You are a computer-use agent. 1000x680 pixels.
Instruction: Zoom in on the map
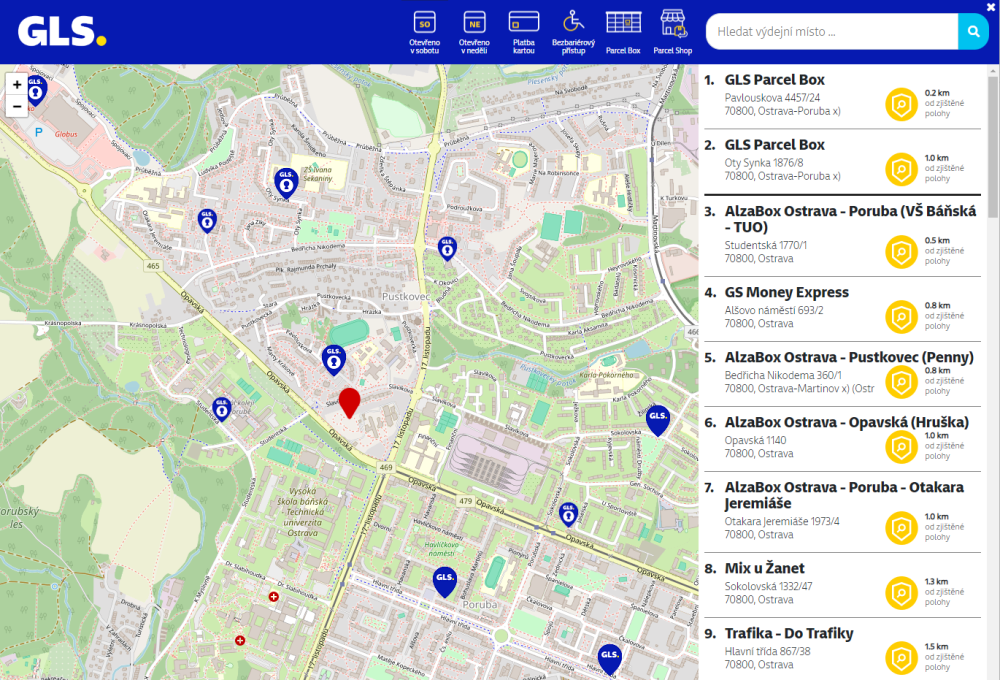click(x=17, y=84)
